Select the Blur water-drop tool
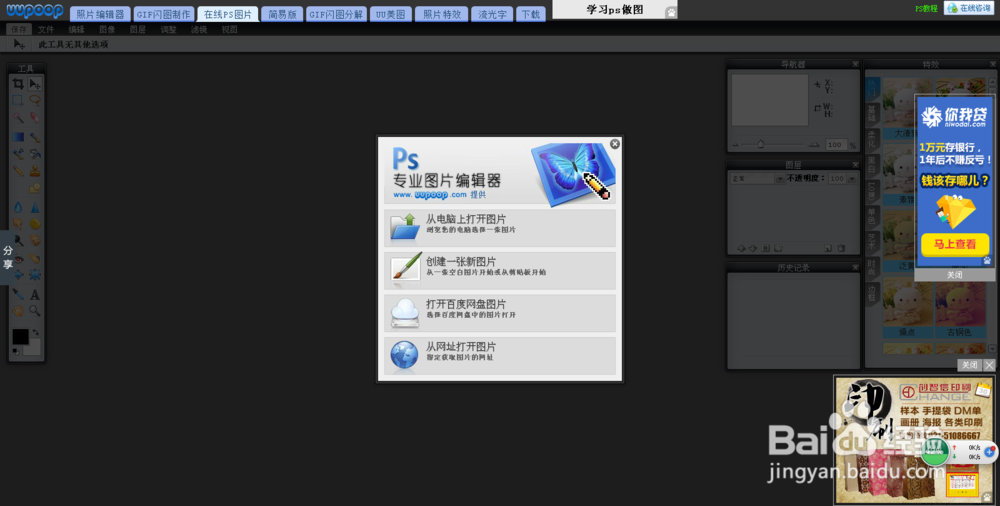The image size is (1000, 506). 18,207
